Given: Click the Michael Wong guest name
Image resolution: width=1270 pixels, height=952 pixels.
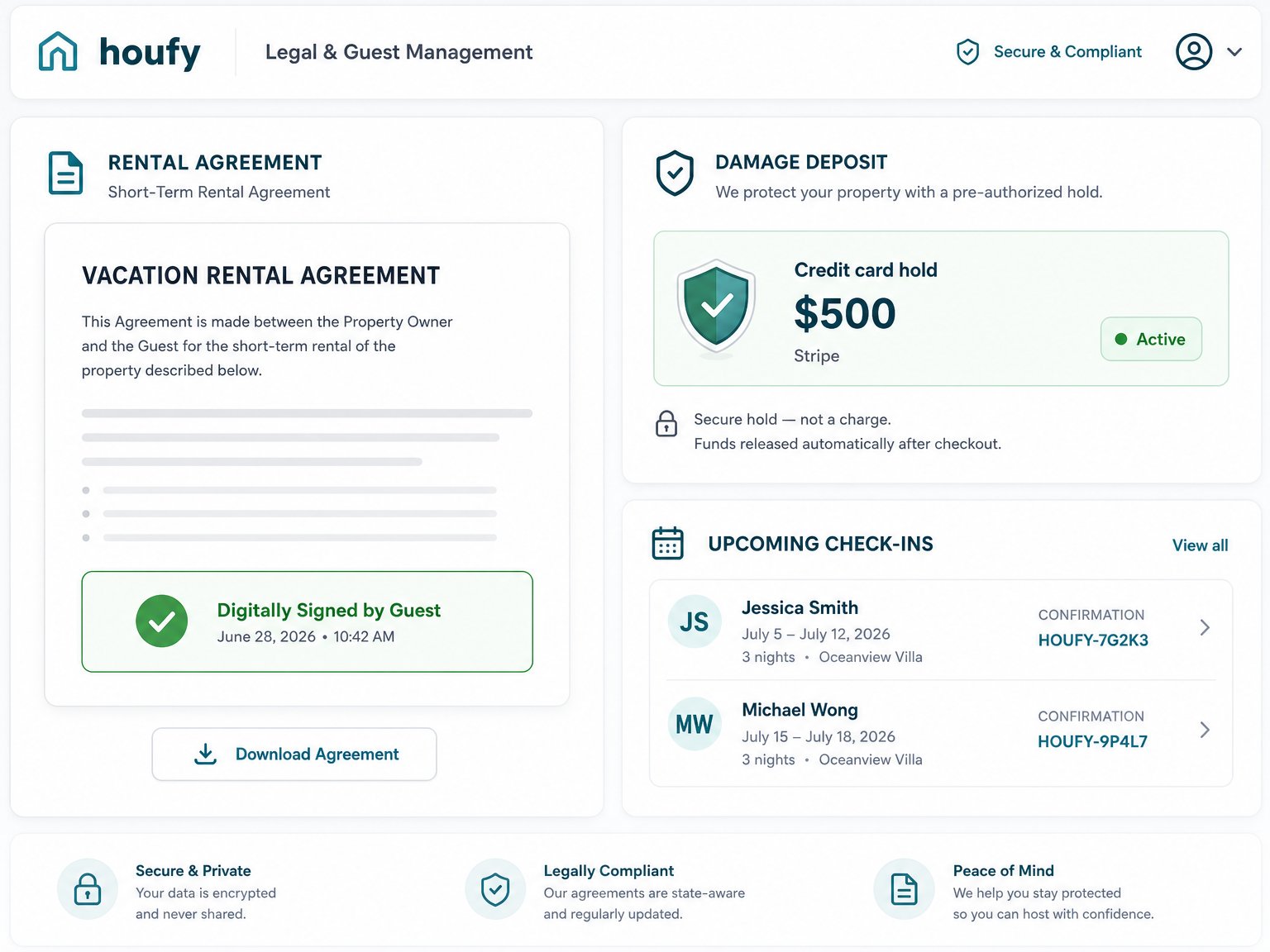Looking at the screenshot, I should tap(800, 711).
